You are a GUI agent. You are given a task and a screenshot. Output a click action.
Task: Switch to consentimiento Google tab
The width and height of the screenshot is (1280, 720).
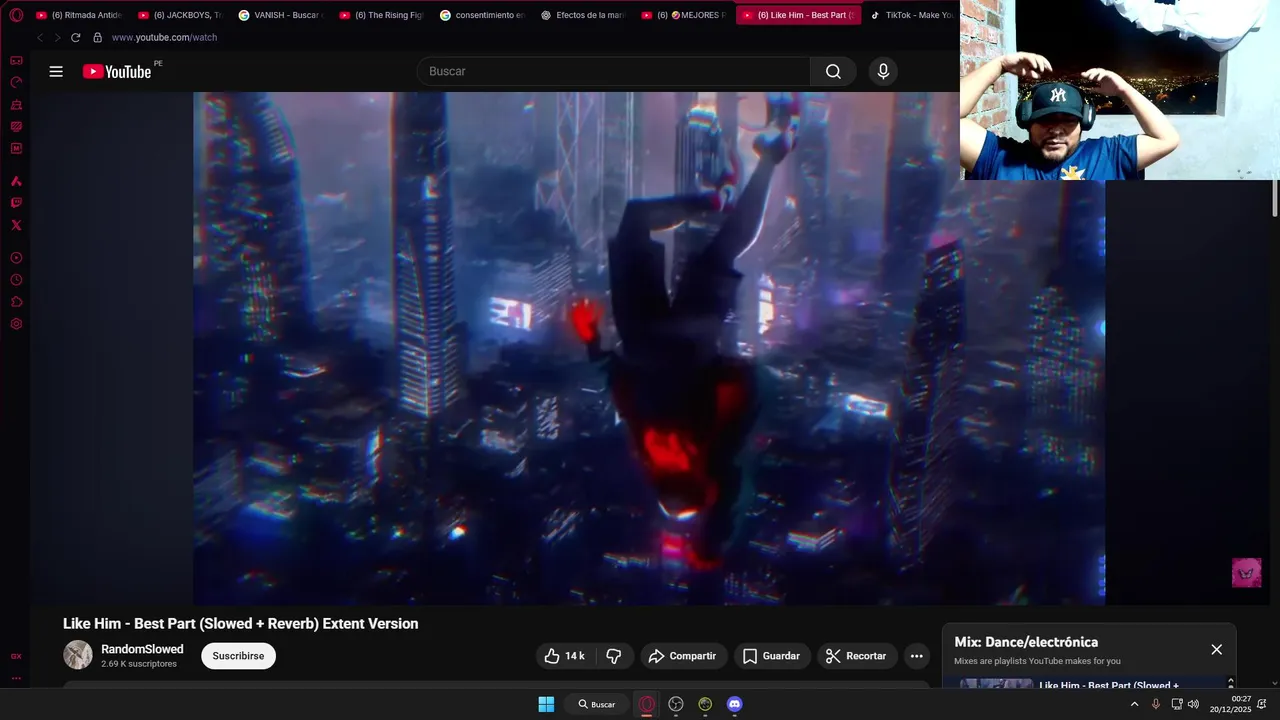(x=483, y=15)
